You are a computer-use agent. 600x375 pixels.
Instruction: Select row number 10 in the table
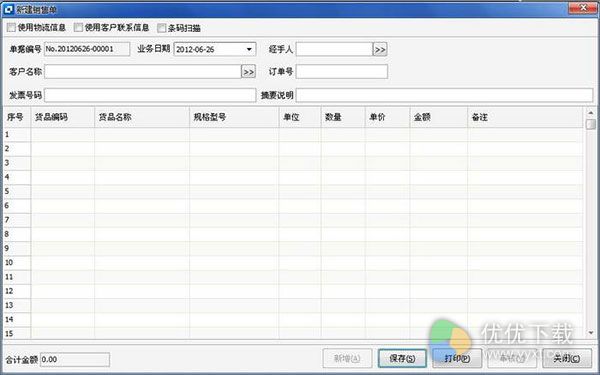tap(17, 262)
